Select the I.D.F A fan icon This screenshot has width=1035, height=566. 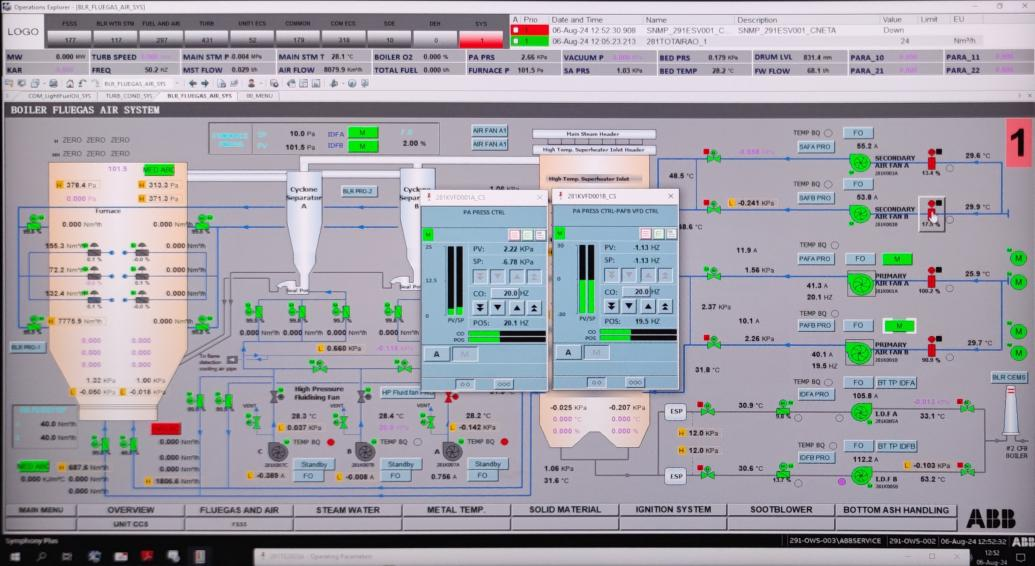tap(859, 412)
